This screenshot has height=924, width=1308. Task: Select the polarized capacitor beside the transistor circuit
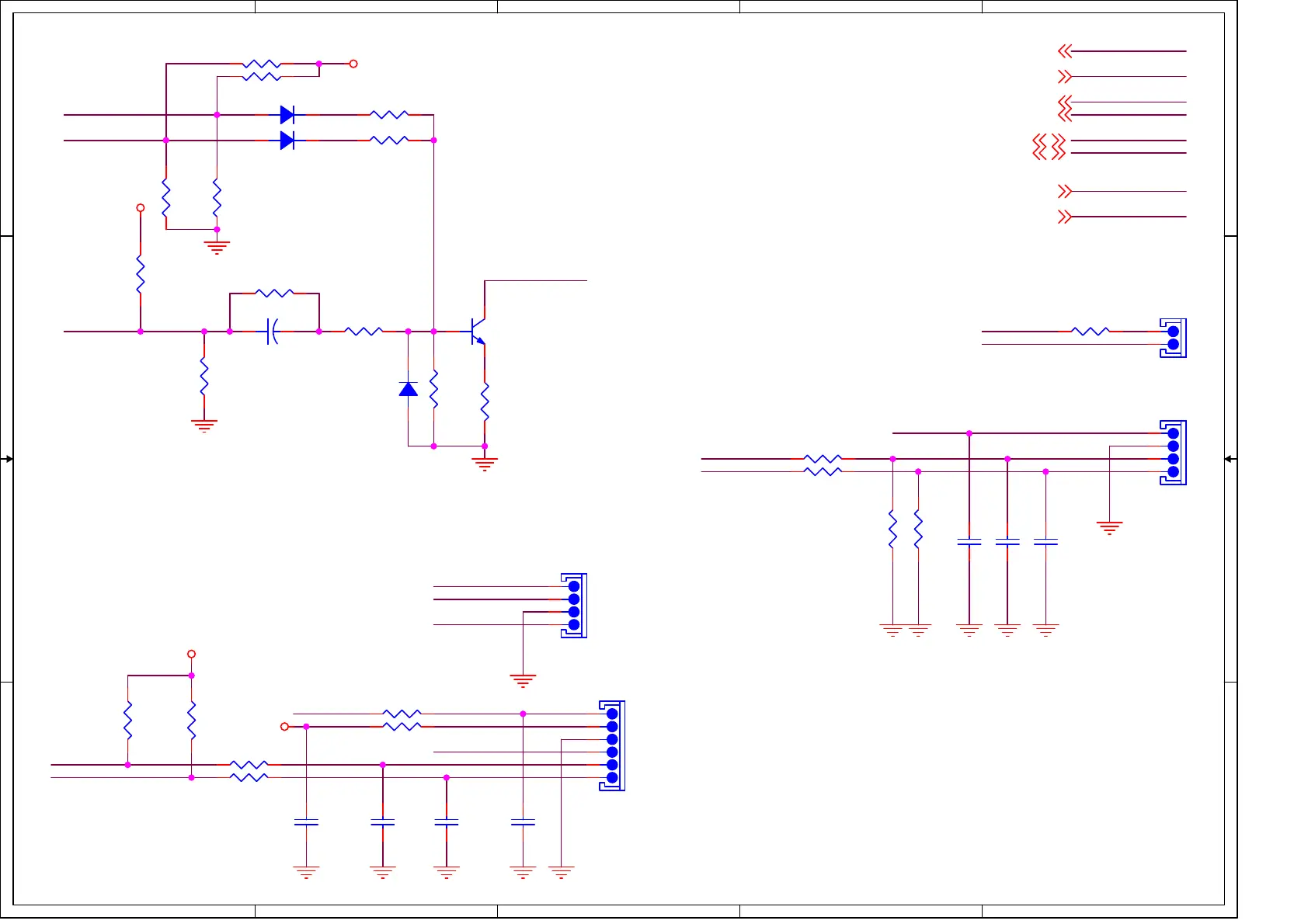(272, 332)
